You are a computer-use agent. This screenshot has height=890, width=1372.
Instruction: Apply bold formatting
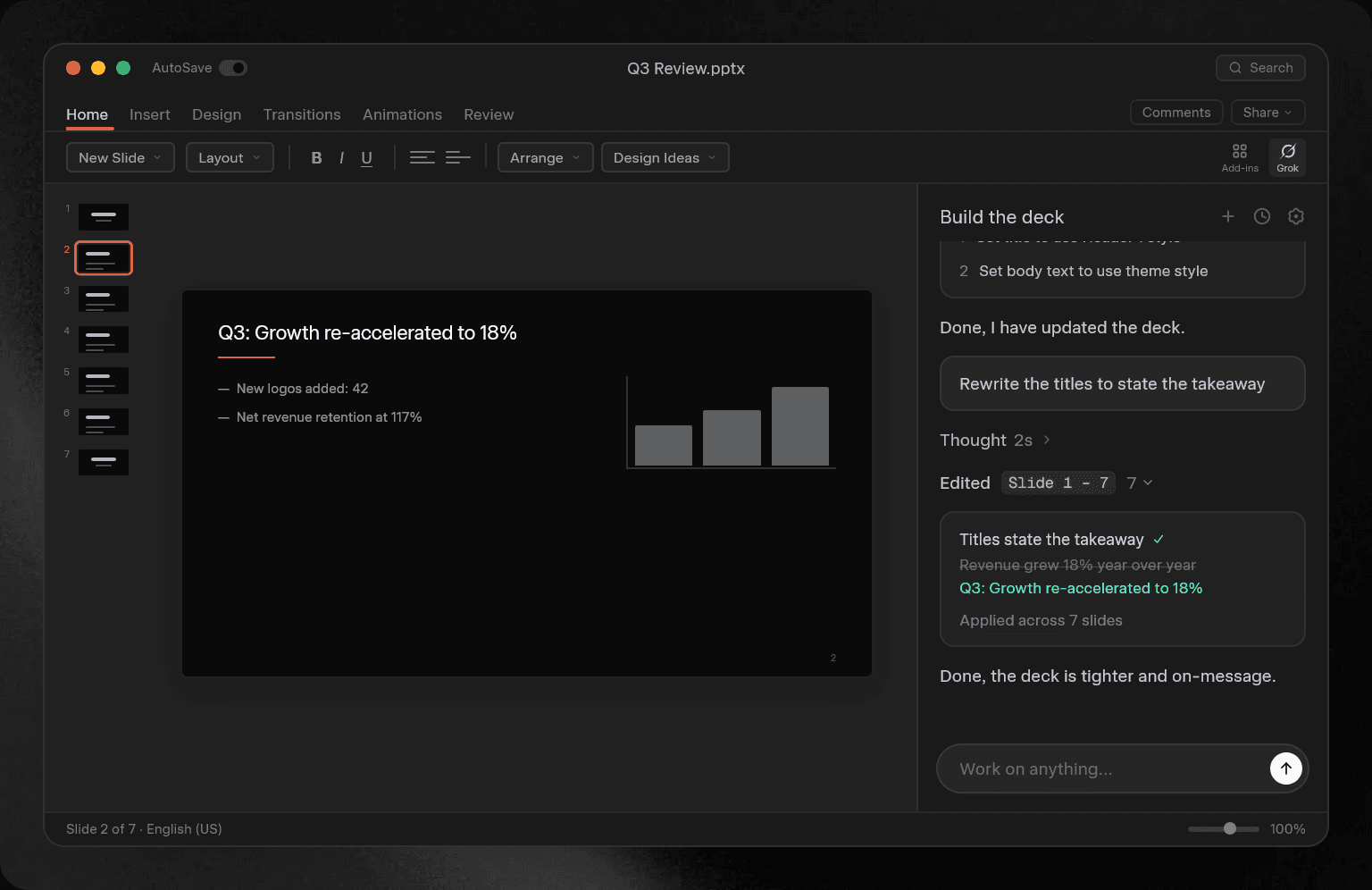tap(316, 157)
